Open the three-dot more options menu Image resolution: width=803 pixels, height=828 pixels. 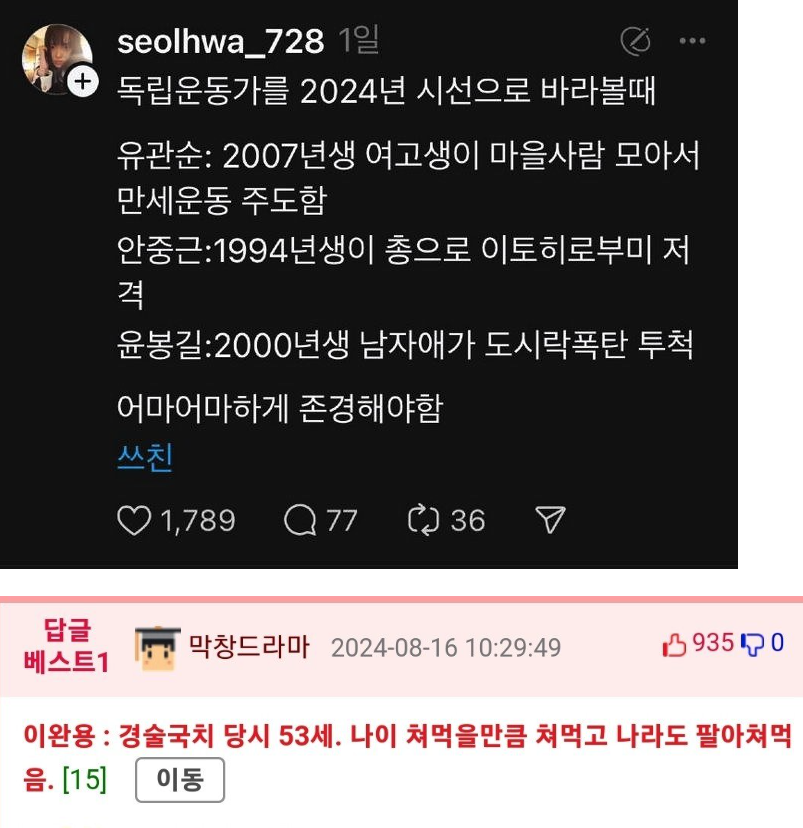tap(692, 41)
